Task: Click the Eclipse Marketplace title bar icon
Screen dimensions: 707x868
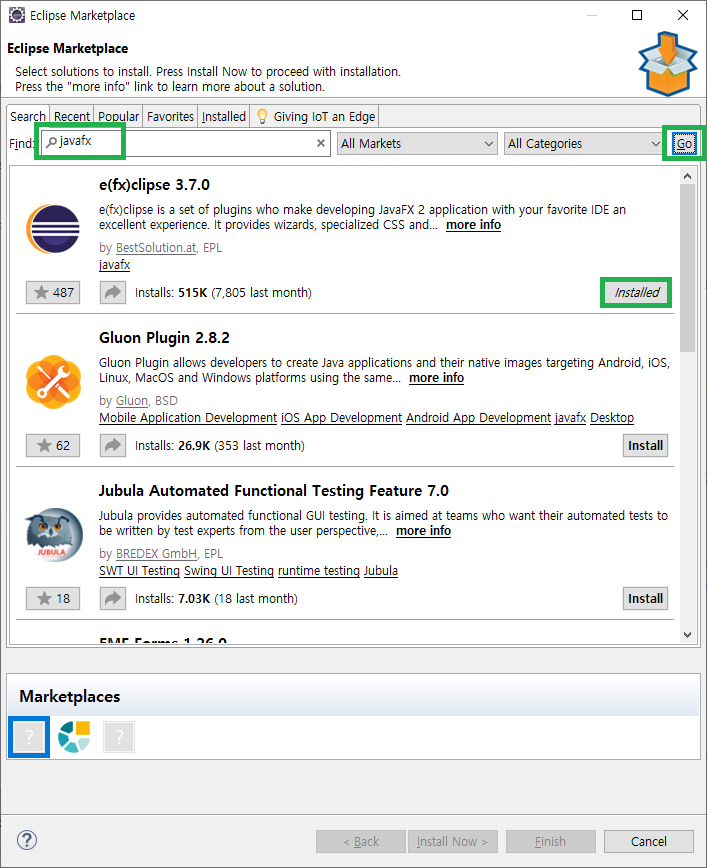Action: coord(17,15)
